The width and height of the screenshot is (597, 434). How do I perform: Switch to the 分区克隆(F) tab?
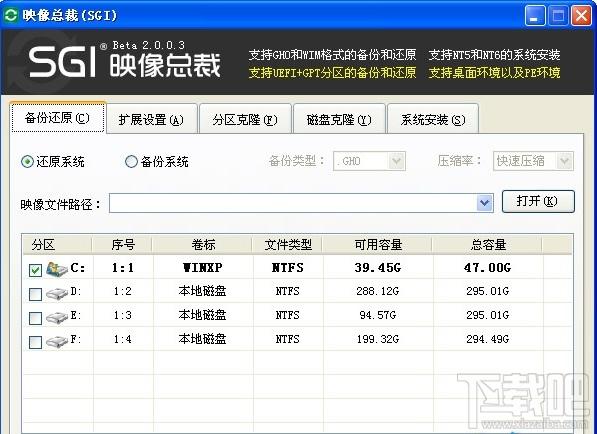pos(245,120)
